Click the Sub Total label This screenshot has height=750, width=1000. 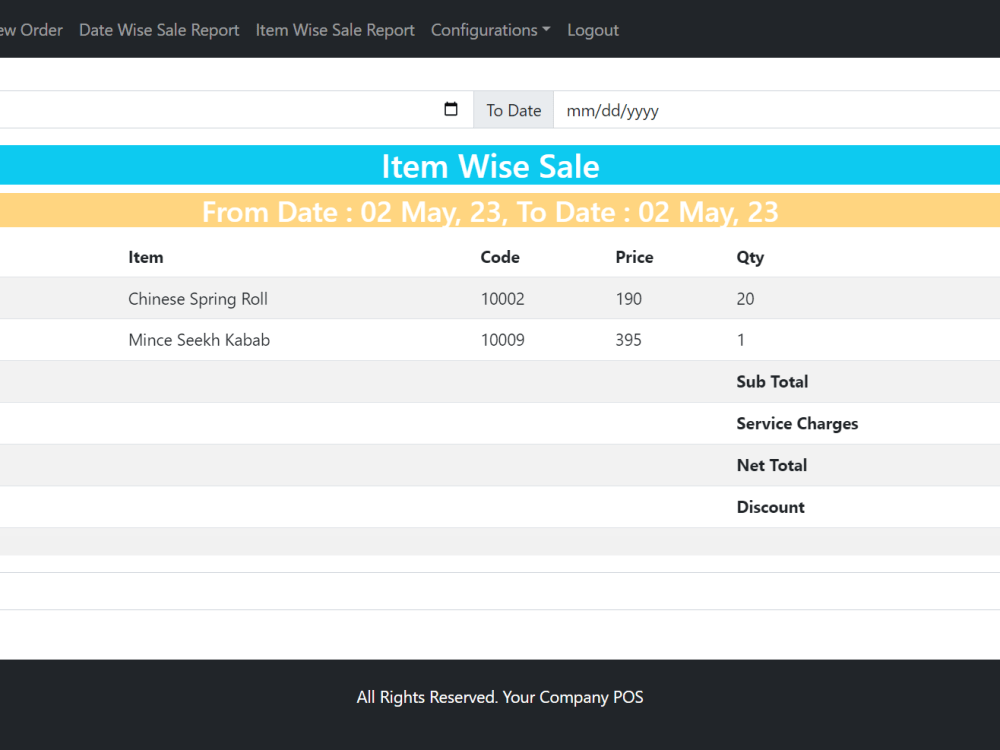[x=772, y=381]
